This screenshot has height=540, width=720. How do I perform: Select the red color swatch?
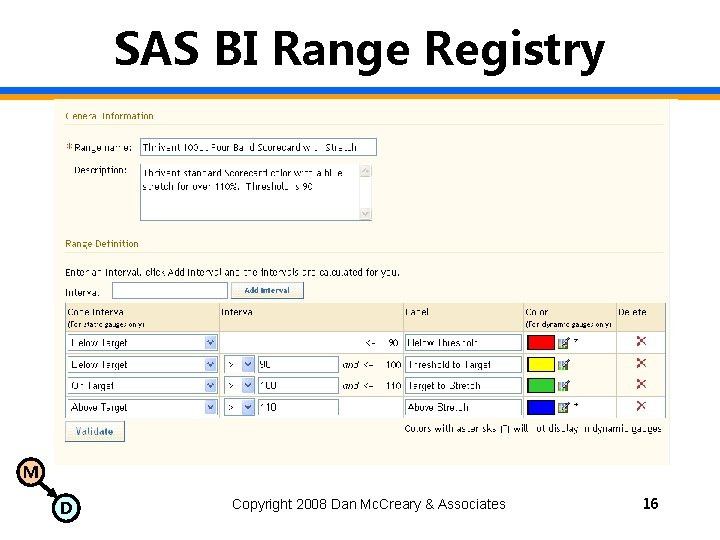pos(540,343)
